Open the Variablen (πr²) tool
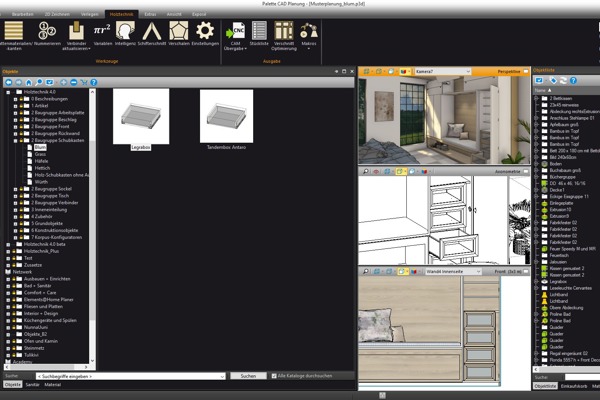Viewport: 600px width, 400px height. point(102,31)
